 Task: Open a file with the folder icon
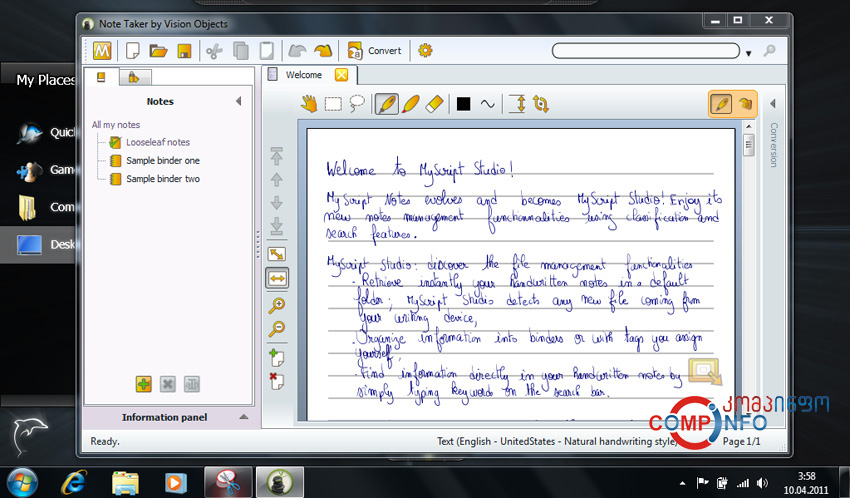[158, 51]
